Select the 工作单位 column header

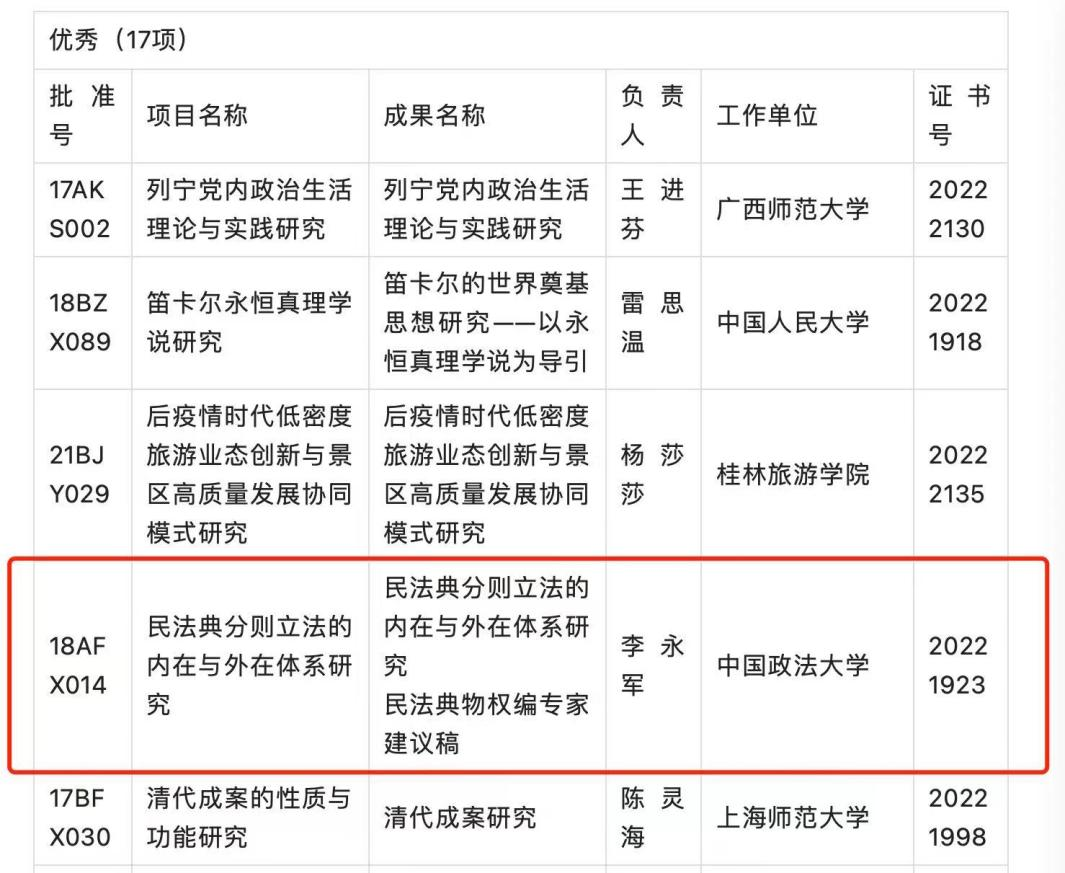tap(767, 115)
